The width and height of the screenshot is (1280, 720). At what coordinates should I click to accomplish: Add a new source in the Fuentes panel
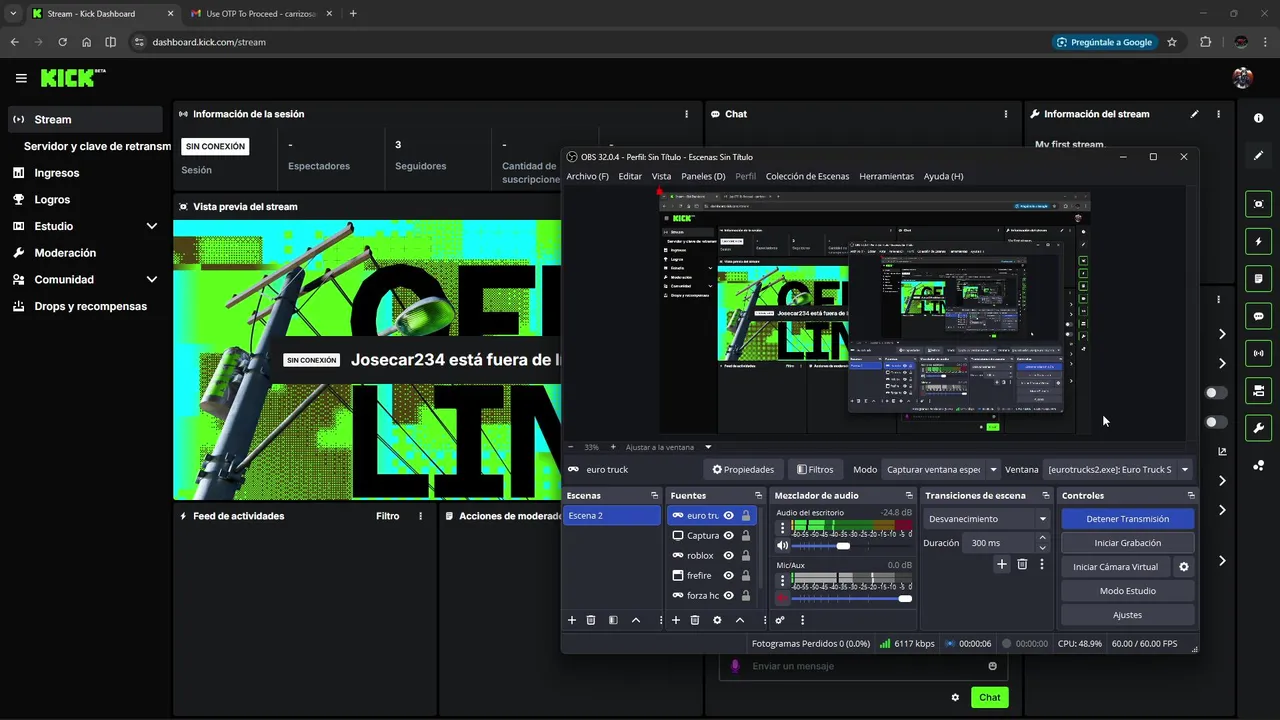coord(676,620)
